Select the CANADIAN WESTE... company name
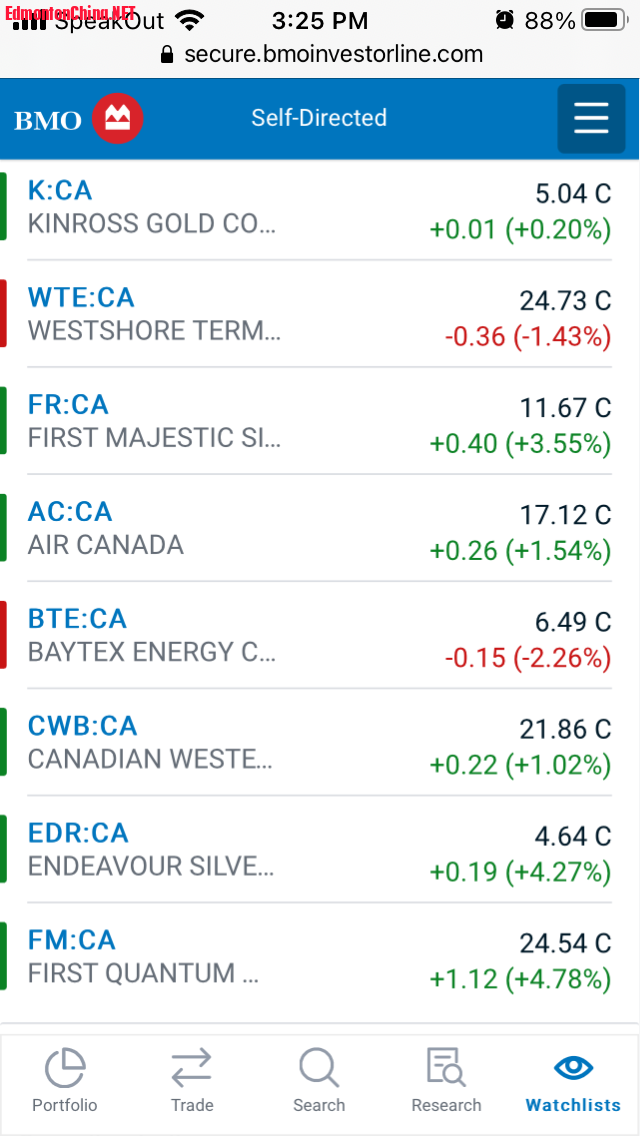 click(x=150, y=759)
